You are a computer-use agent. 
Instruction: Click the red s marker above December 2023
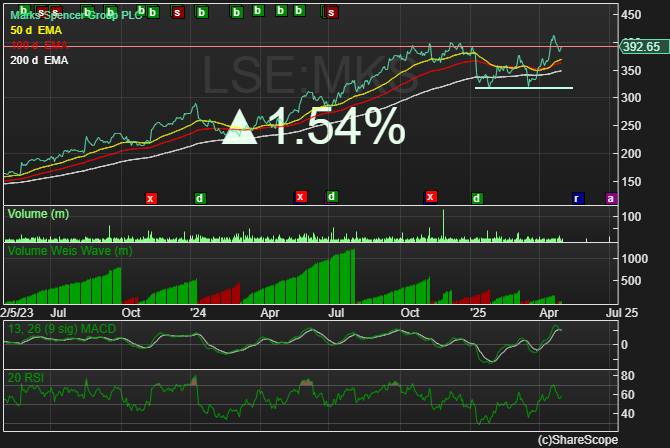(177, 13)
